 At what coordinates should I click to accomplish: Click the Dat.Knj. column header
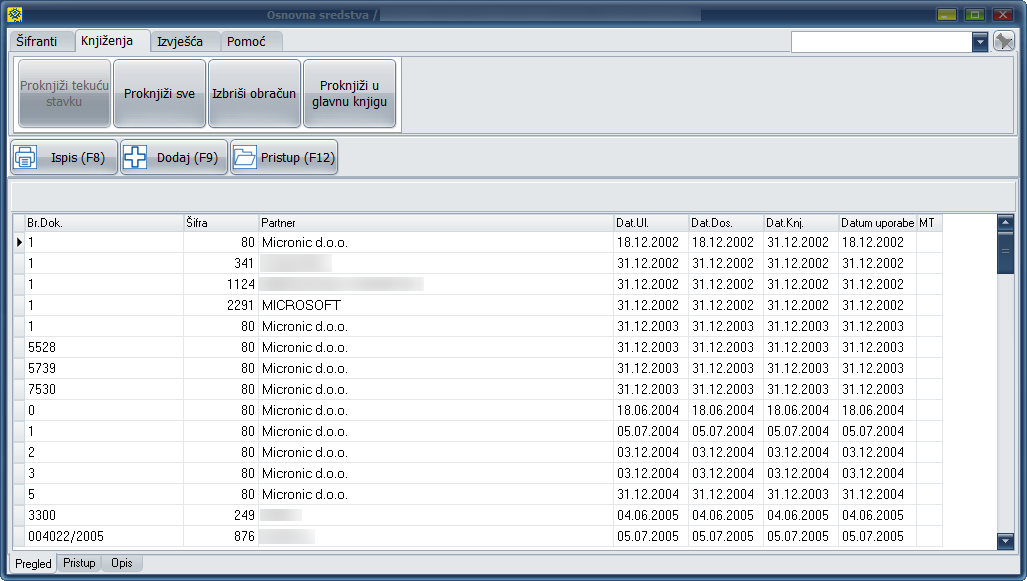click(x=800, y=223)
